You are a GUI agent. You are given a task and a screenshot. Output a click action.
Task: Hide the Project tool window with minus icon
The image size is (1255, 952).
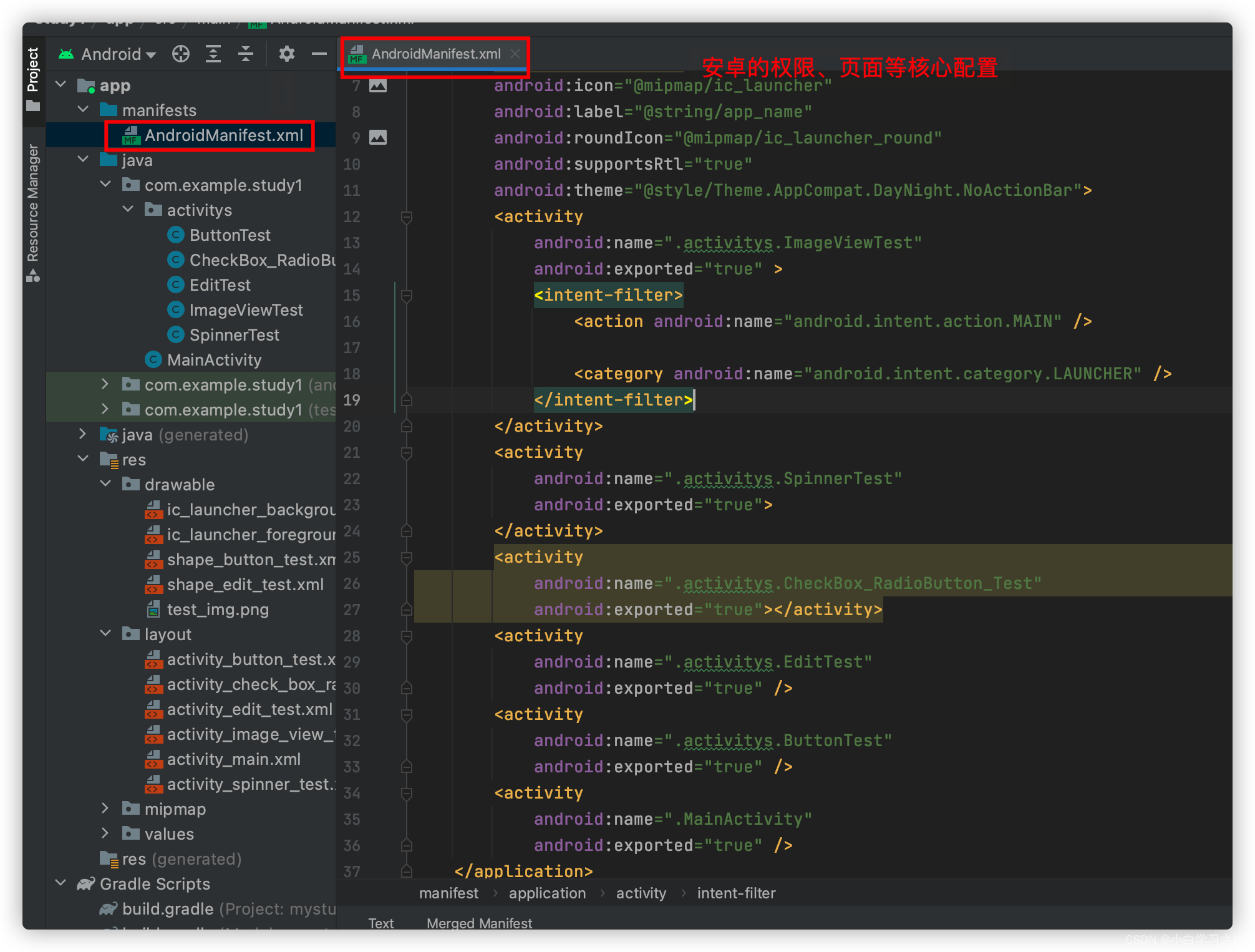(319, 54)
